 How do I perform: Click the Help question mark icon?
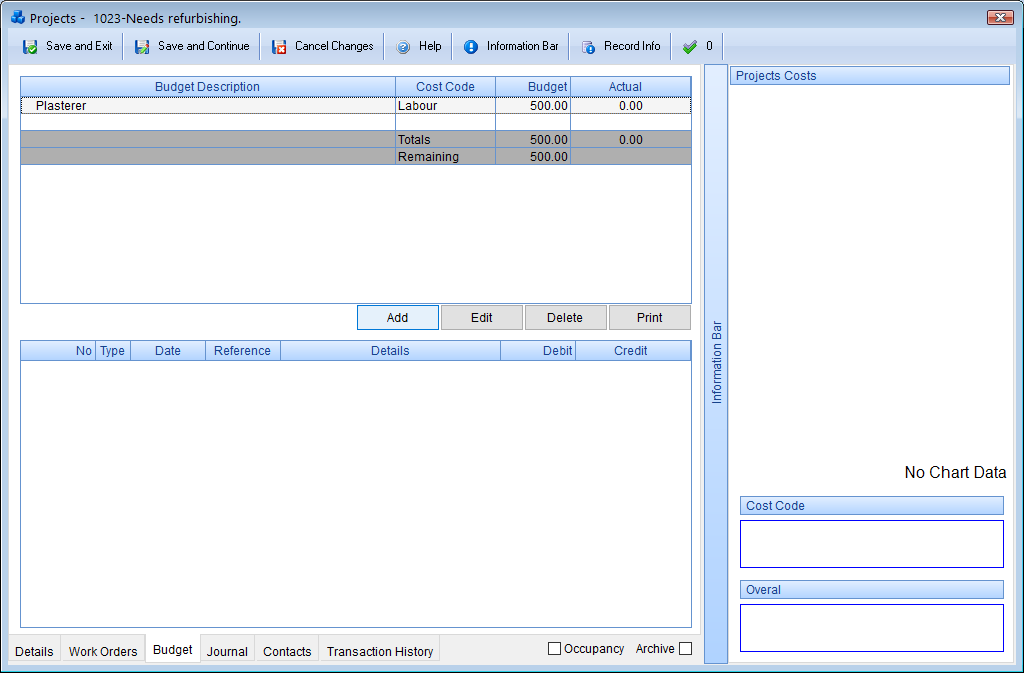coord(404,47)
